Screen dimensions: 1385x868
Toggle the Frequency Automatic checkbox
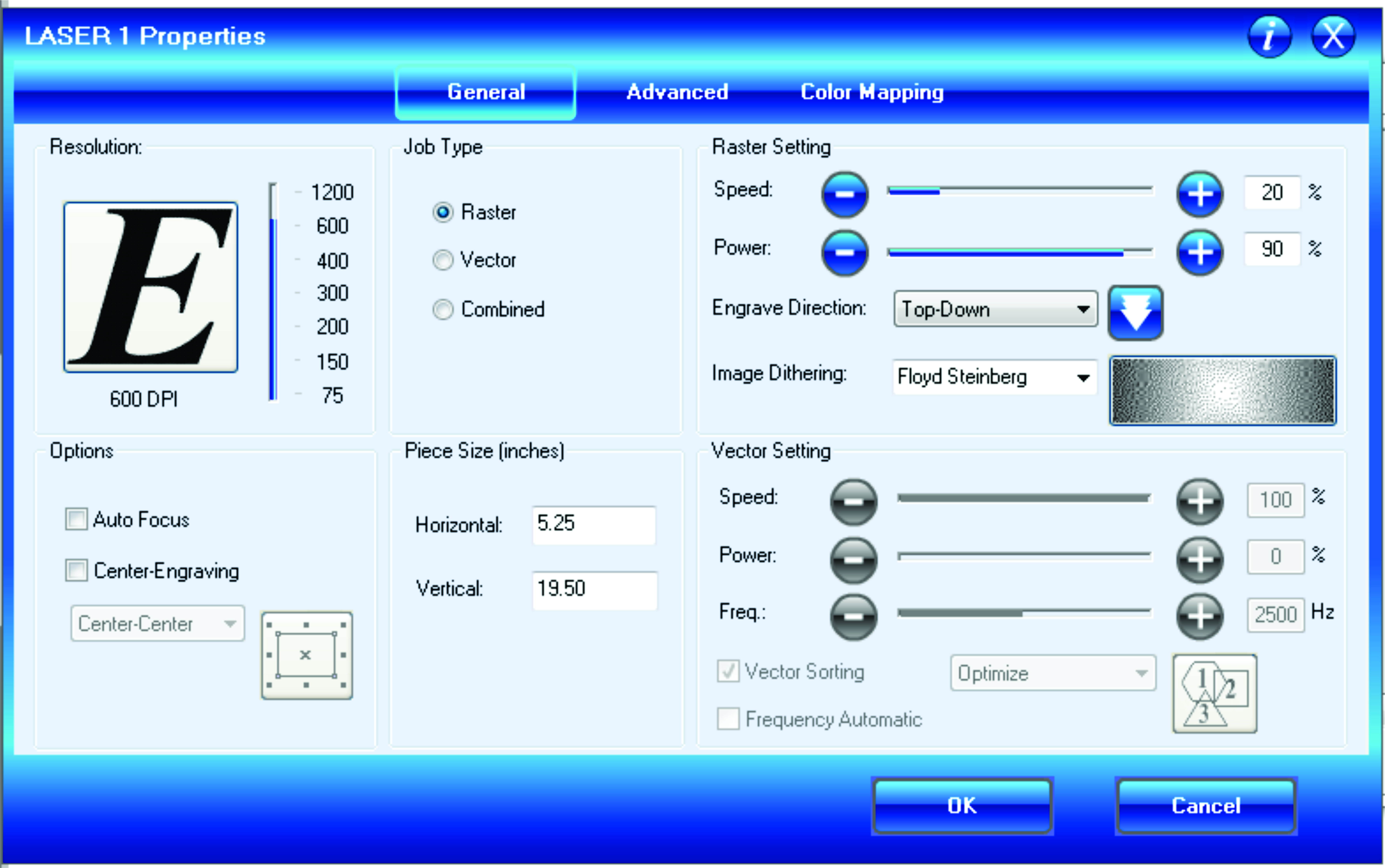tap(728, 719)
